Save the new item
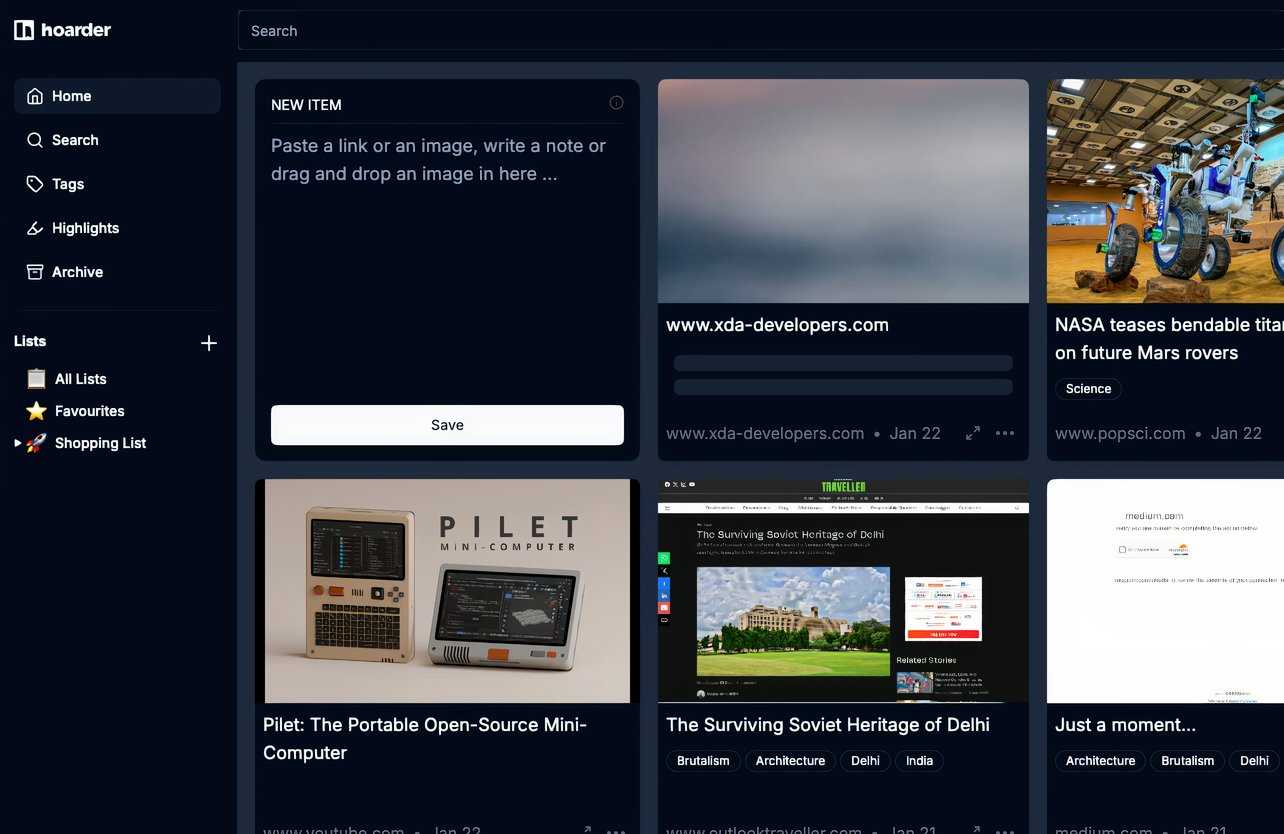 447,425
